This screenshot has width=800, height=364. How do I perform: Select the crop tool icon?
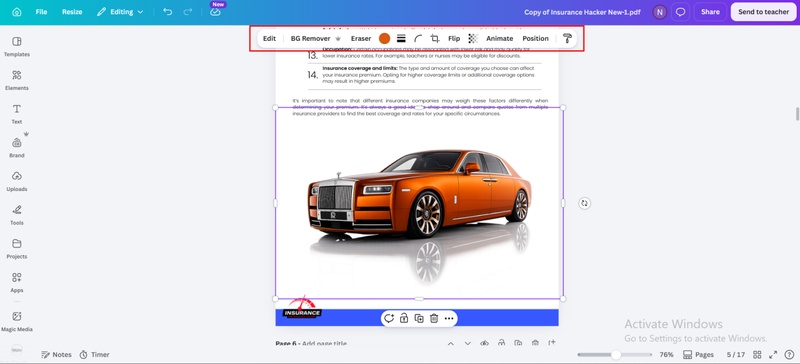pos(435,38)
